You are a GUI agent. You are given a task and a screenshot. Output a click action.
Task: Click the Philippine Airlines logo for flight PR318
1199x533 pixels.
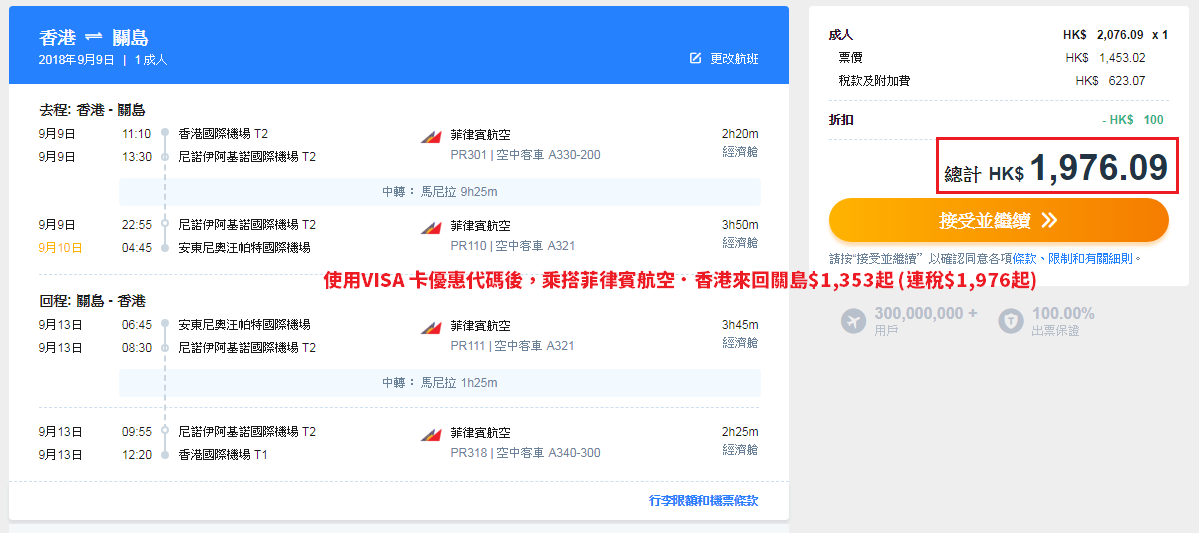click(431, 434)
